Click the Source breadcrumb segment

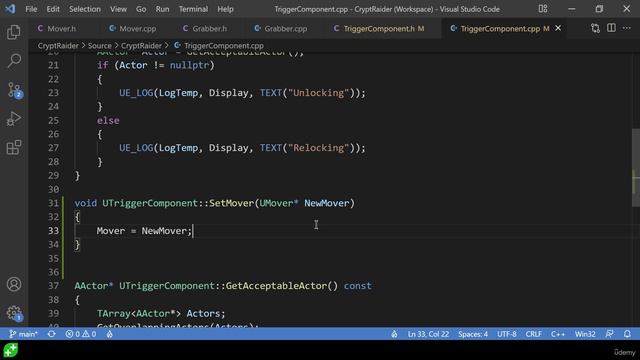point(100,46)
